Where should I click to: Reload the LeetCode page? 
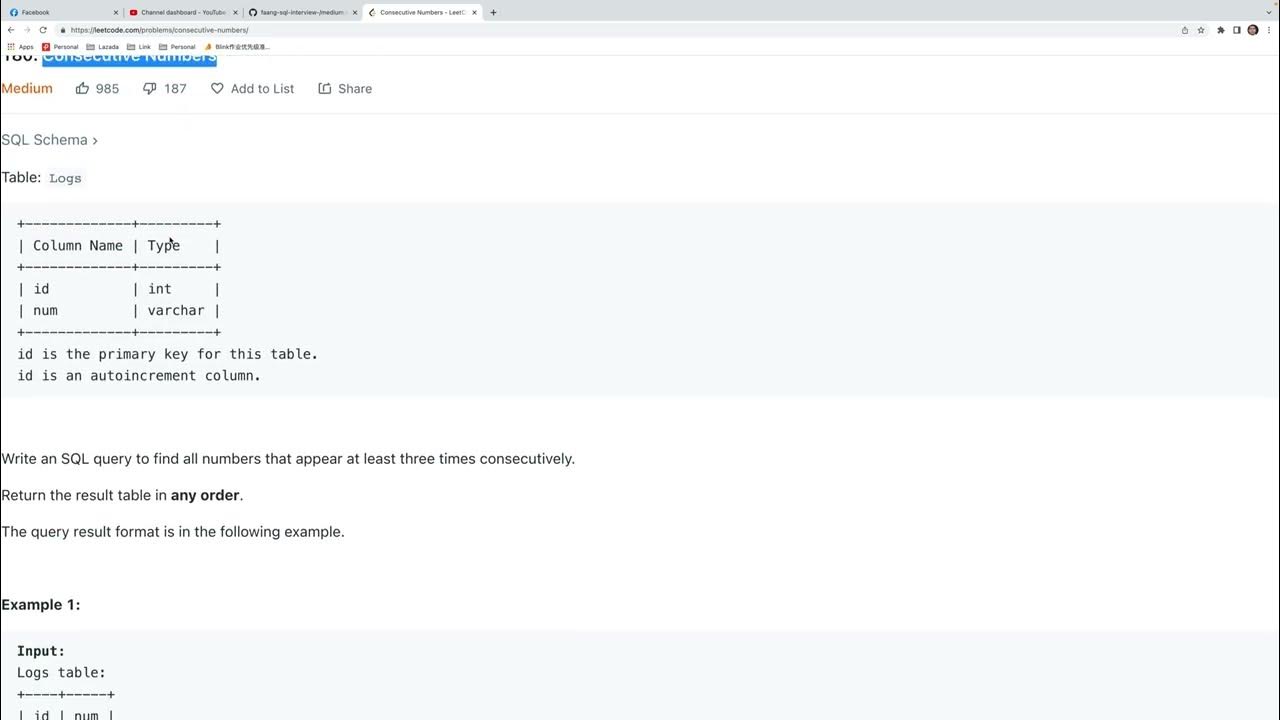[x=43, y=30]
